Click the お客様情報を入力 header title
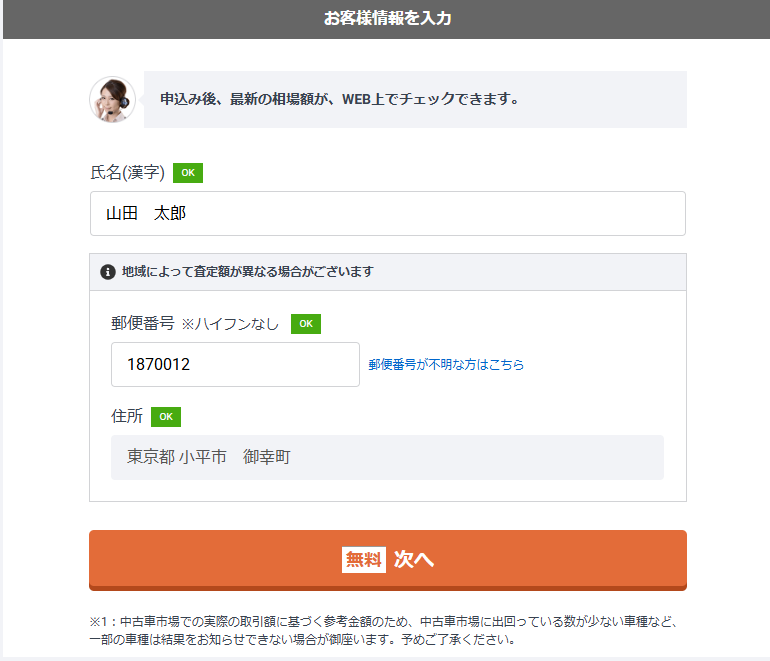Image resolution: width=770 pixels, height=661 pixels. click(387, 19)
